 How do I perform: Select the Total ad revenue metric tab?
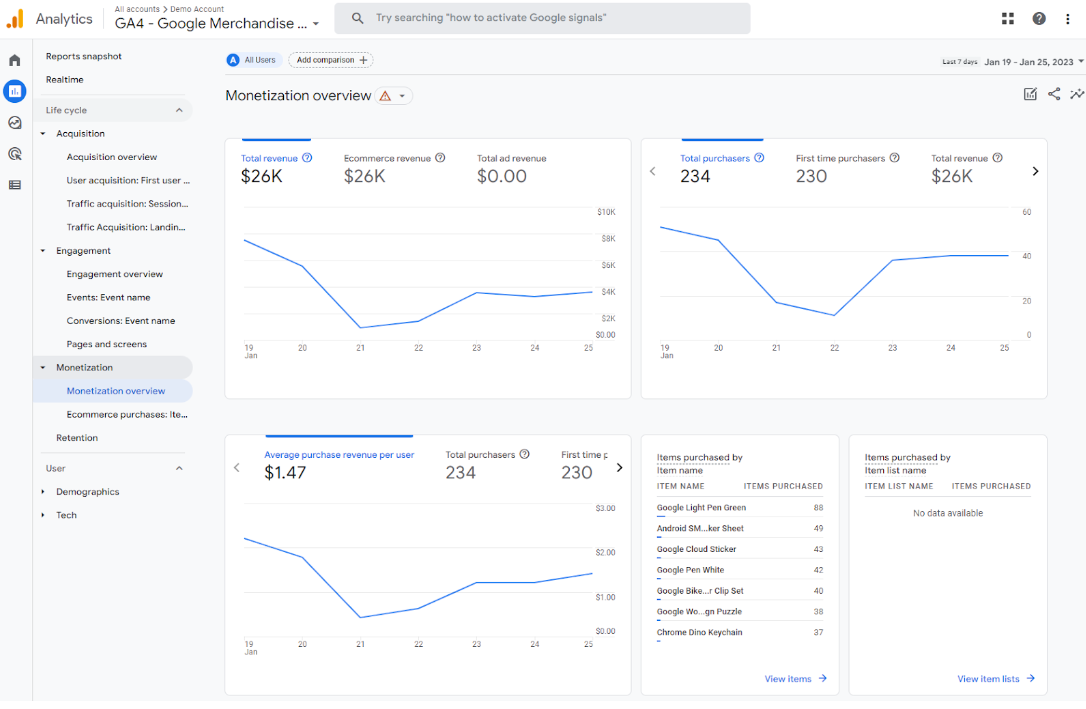point(511,168)
